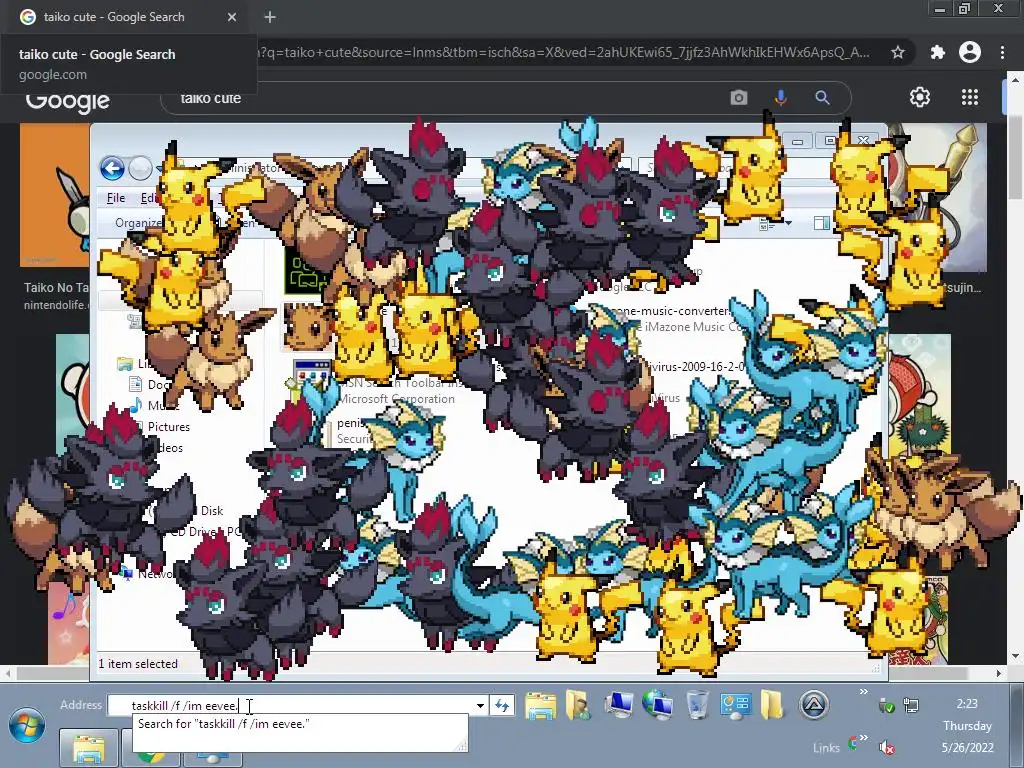
Task: Click the Links toolbar label
Action: click(x=826, y=748)
